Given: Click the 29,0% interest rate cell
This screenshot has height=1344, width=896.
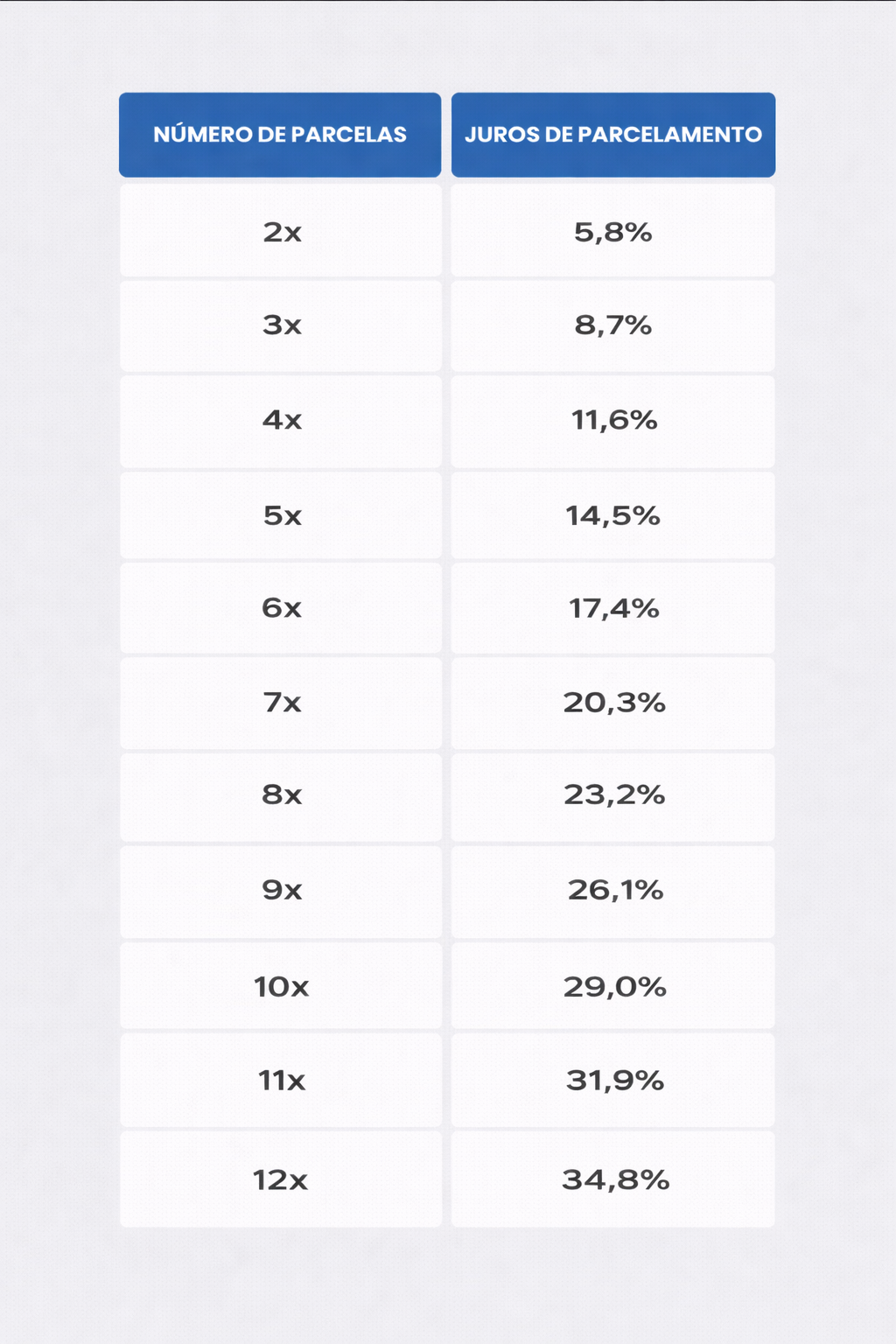Looking at the screenshot, I should (612, 987).
